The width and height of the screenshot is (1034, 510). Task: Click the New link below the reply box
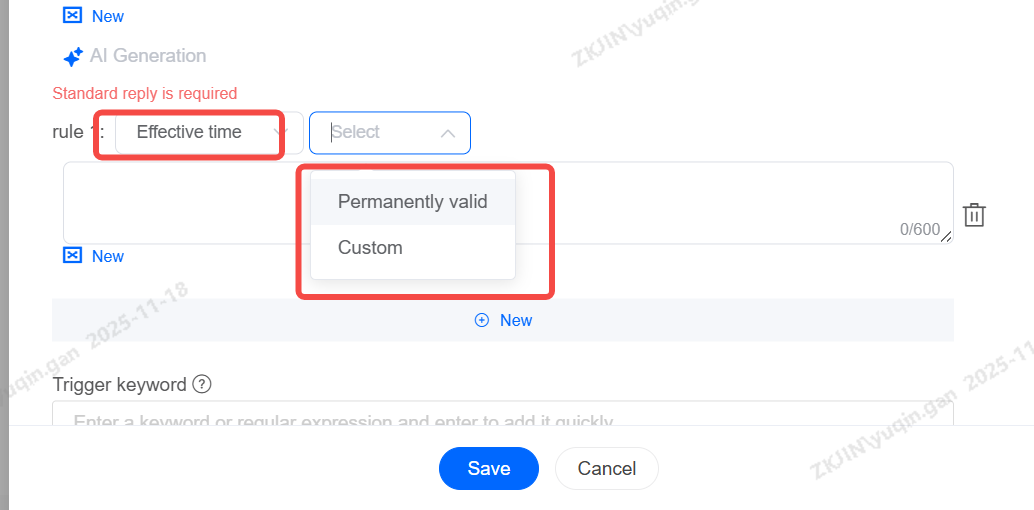tap(108, 256)
